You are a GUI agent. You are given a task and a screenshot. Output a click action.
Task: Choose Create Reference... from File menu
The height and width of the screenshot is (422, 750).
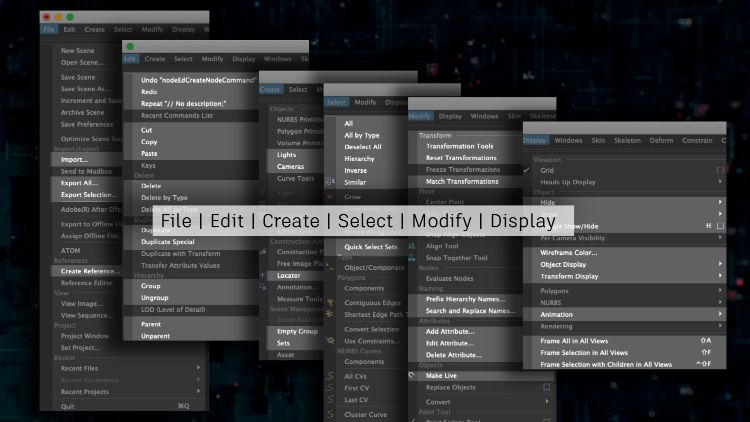(x=92, y=271)
